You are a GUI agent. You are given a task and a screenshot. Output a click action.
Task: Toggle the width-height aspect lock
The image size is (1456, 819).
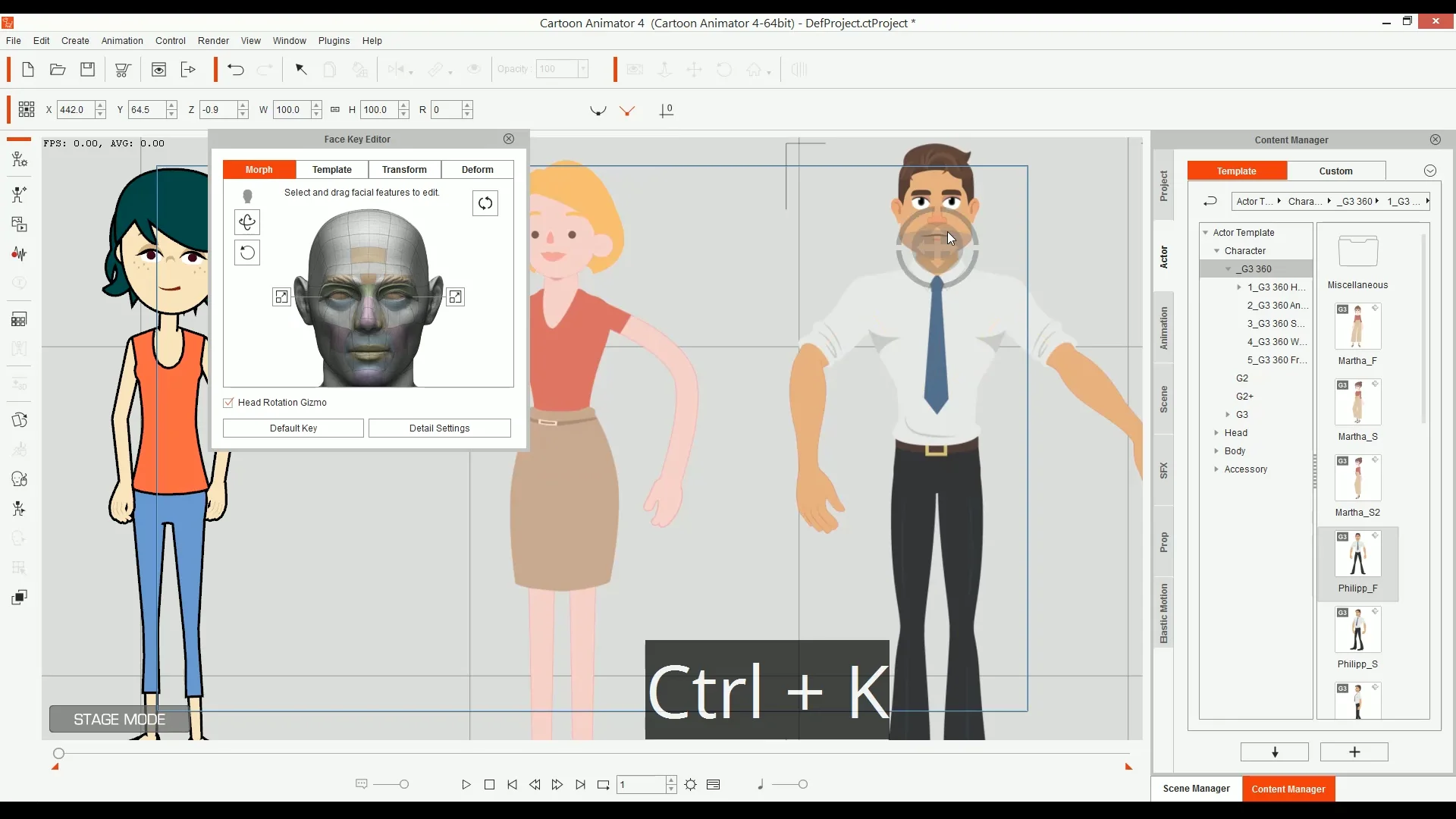[x=335, y=110]
